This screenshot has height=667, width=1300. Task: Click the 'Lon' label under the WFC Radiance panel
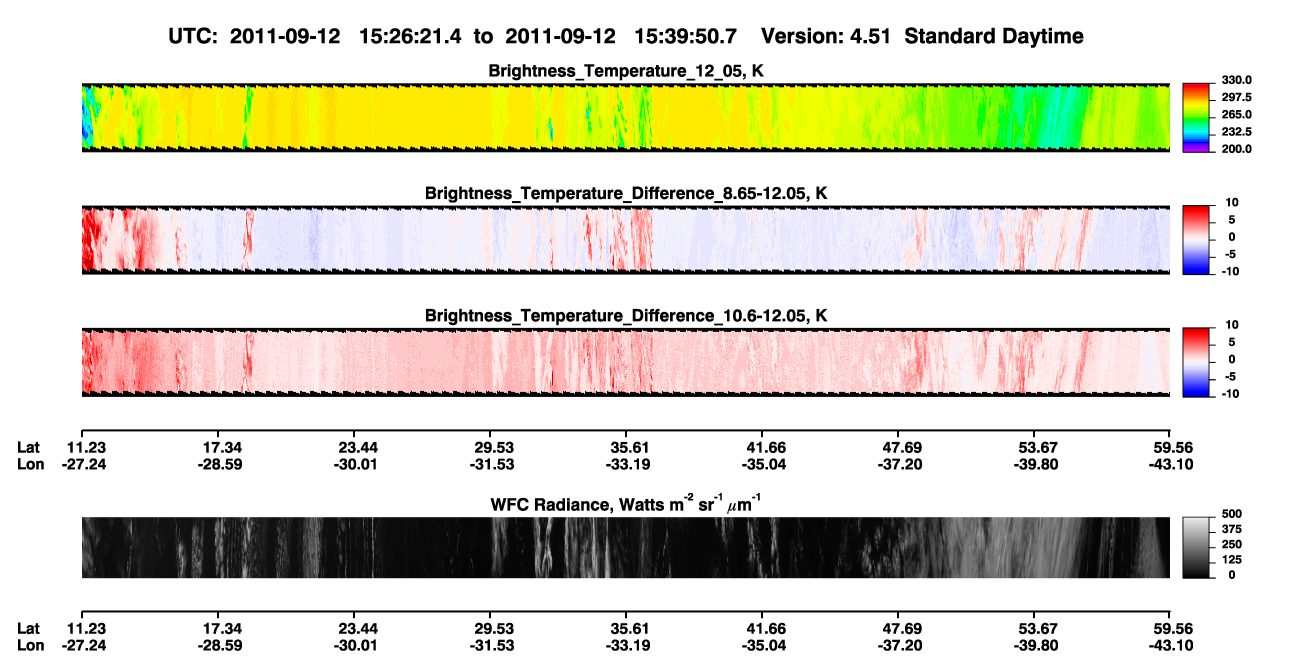[30, 645]
